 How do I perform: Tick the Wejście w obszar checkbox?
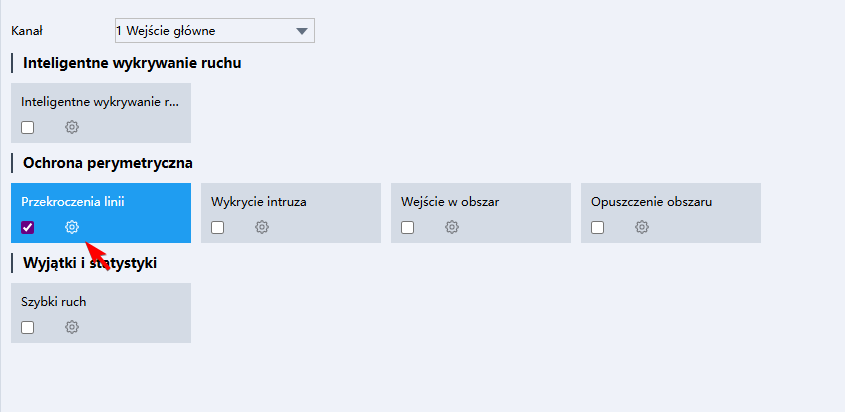408,227
